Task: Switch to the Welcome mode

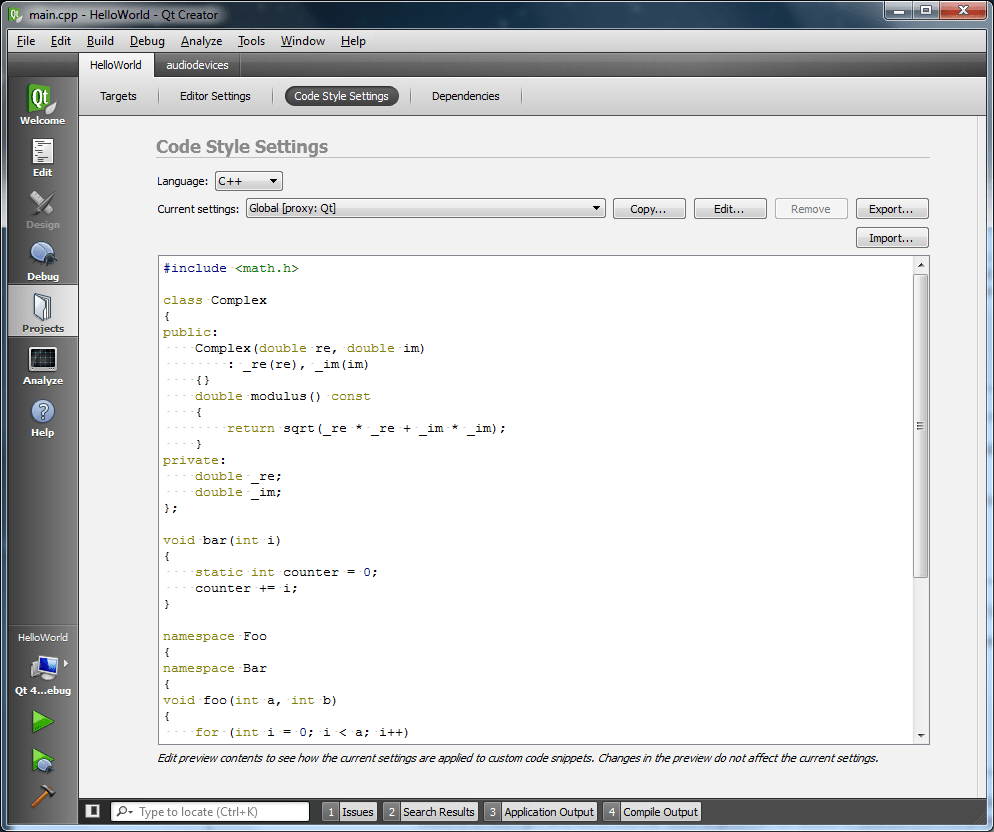Action: point(41,104)
